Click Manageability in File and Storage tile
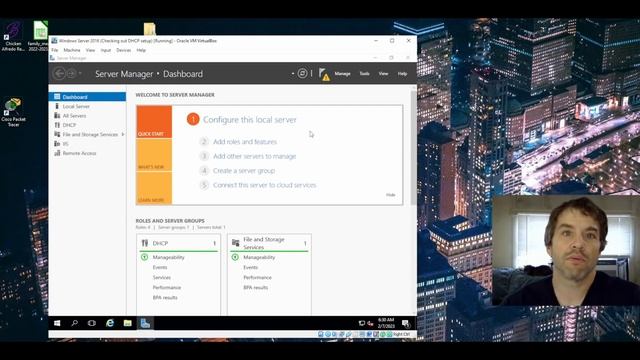640x360 pixels. (259, 258)
